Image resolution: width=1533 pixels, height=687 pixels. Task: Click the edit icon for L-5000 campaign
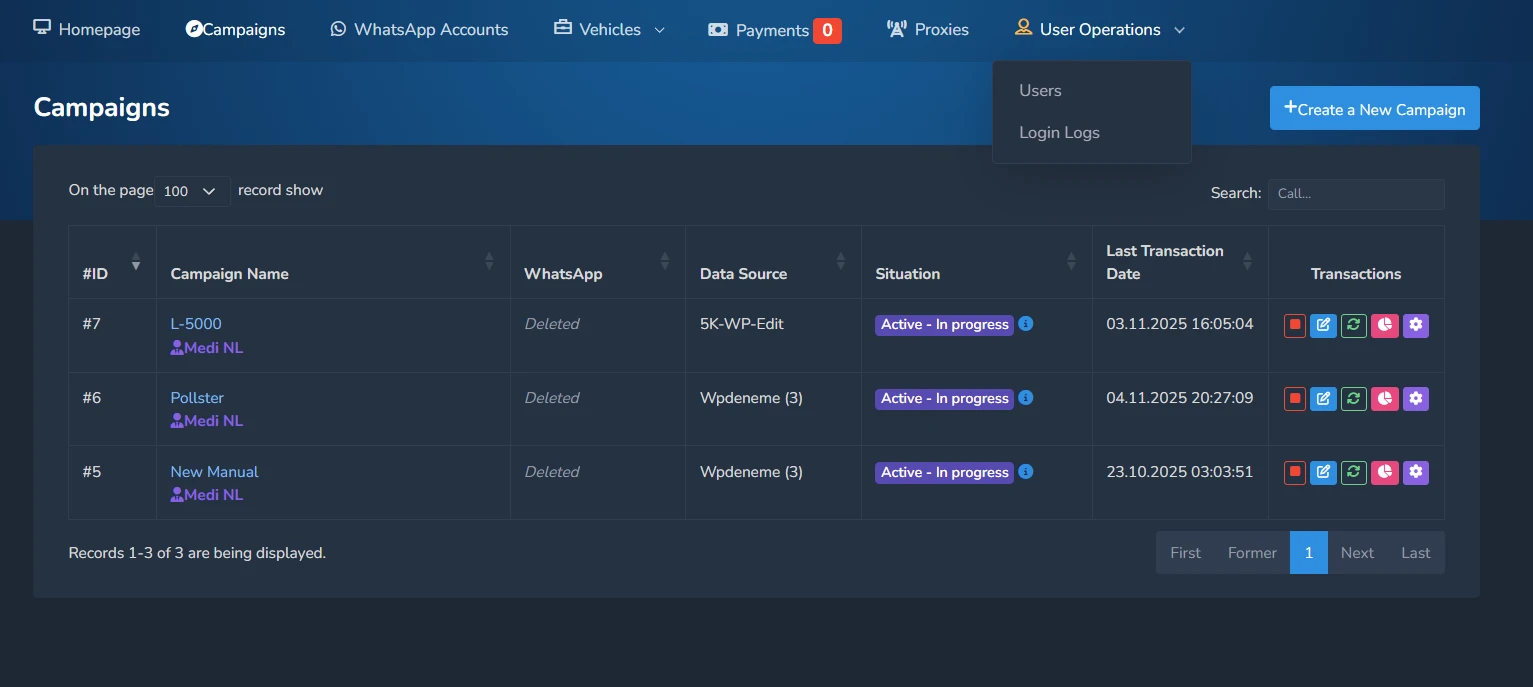coord(1323,325)
